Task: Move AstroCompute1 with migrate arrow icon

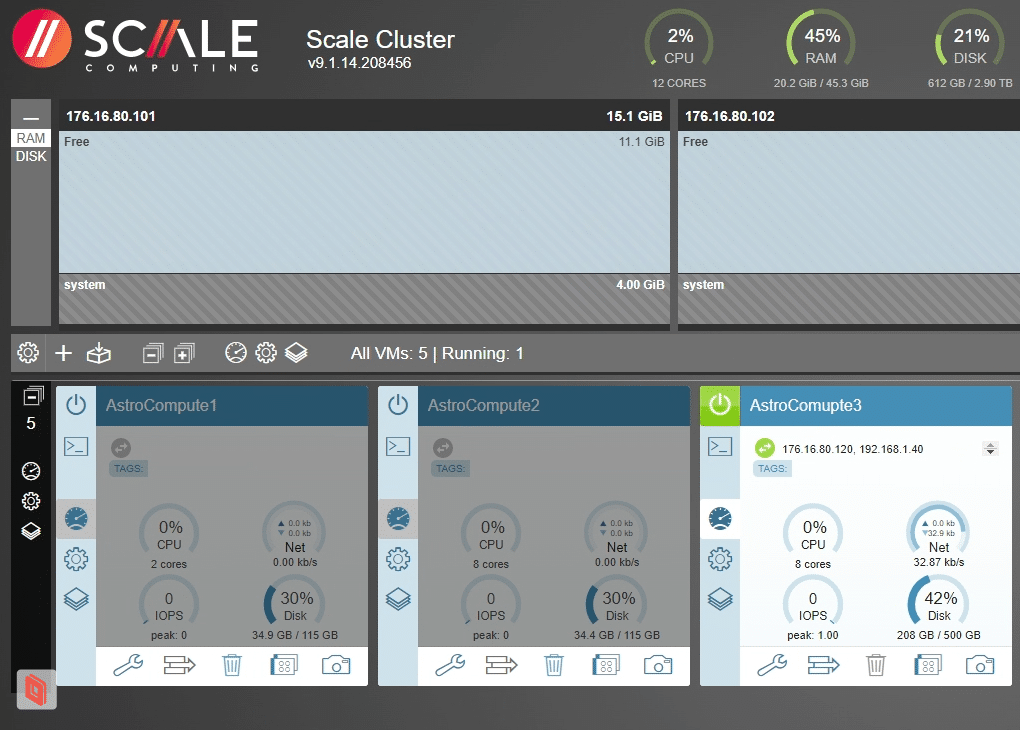Action: [180, 666]
